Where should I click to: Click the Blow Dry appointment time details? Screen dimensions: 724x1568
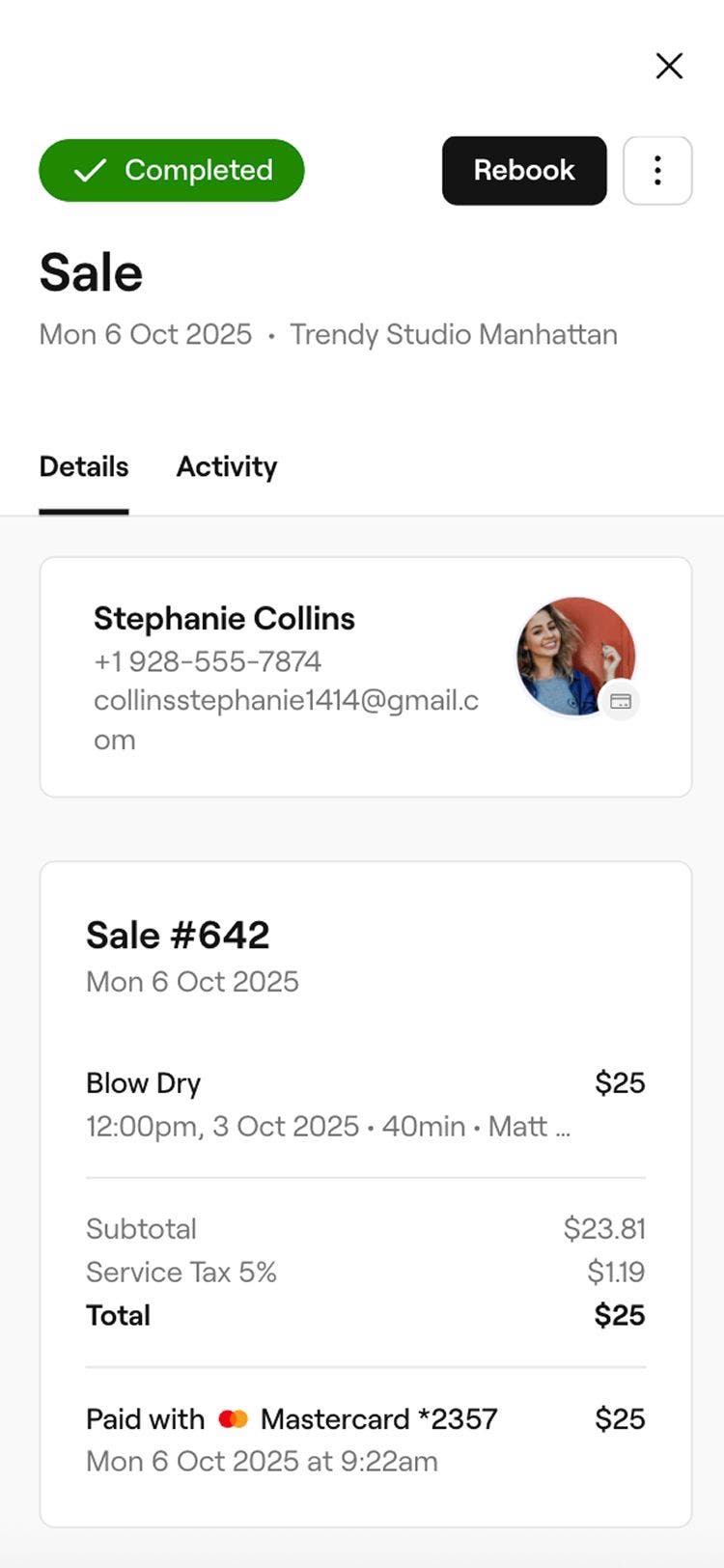coord(327,1127)
